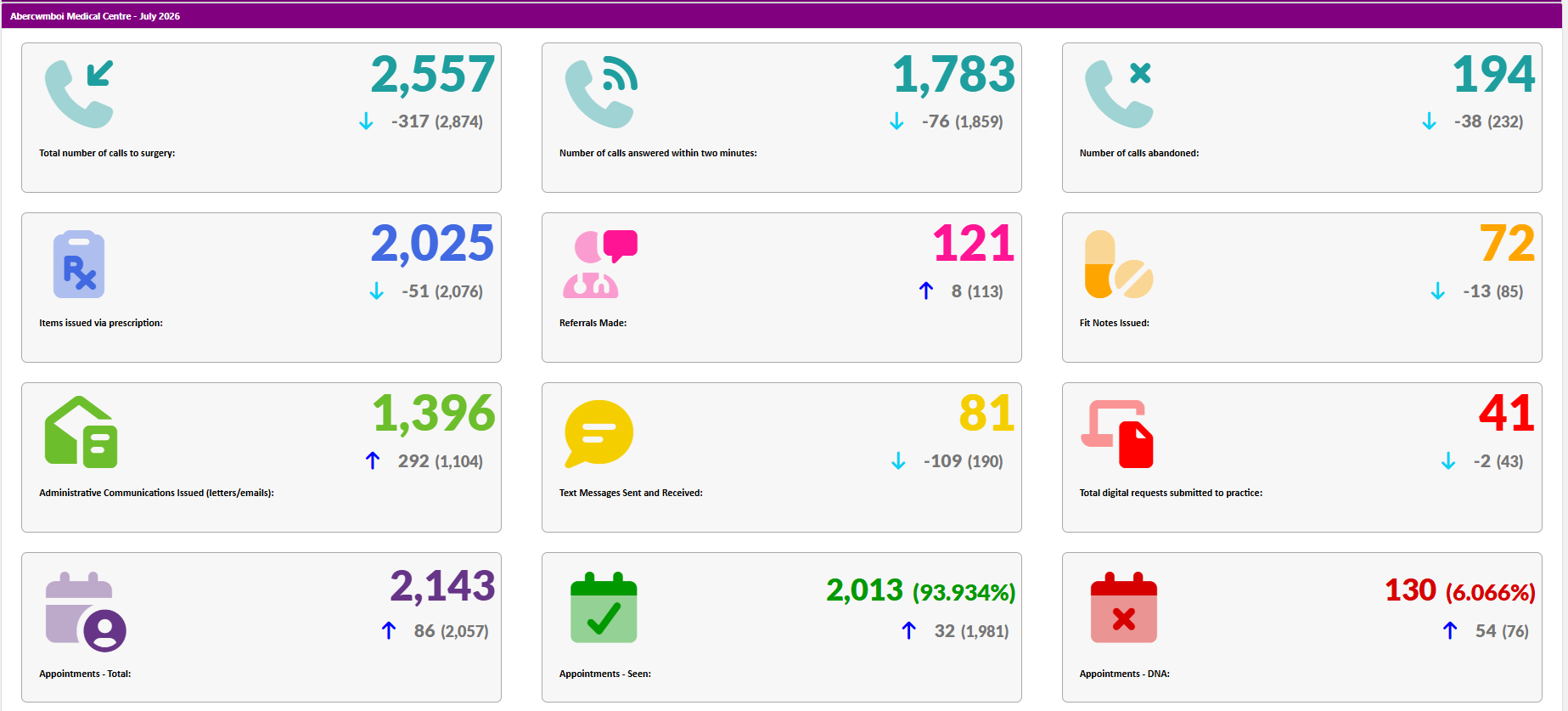Screen dimensions: 1568x711
Task: Click the -109 (190) change figure
Action: point(964,461)
